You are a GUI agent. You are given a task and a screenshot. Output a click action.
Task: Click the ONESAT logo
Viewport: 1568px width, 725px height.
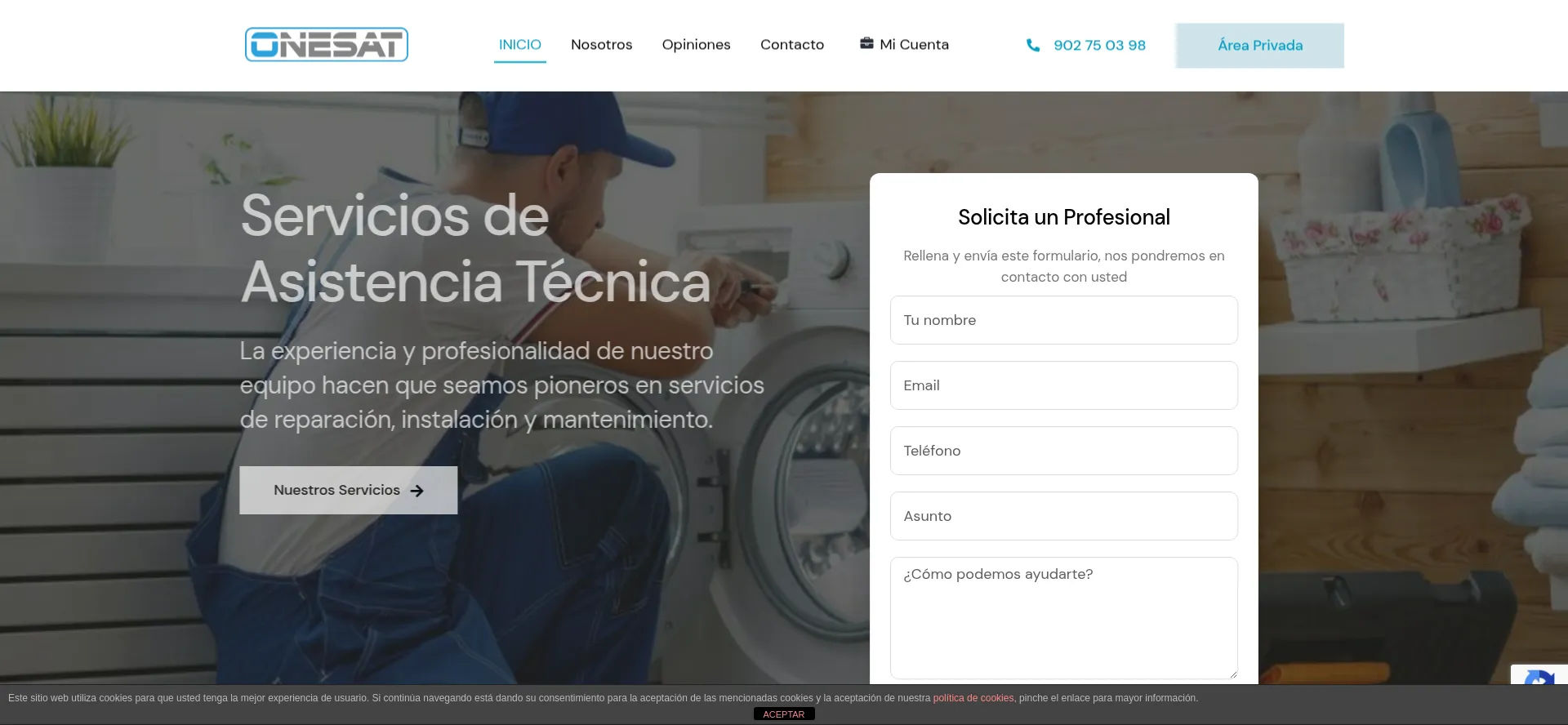click(x=327, y=45)
